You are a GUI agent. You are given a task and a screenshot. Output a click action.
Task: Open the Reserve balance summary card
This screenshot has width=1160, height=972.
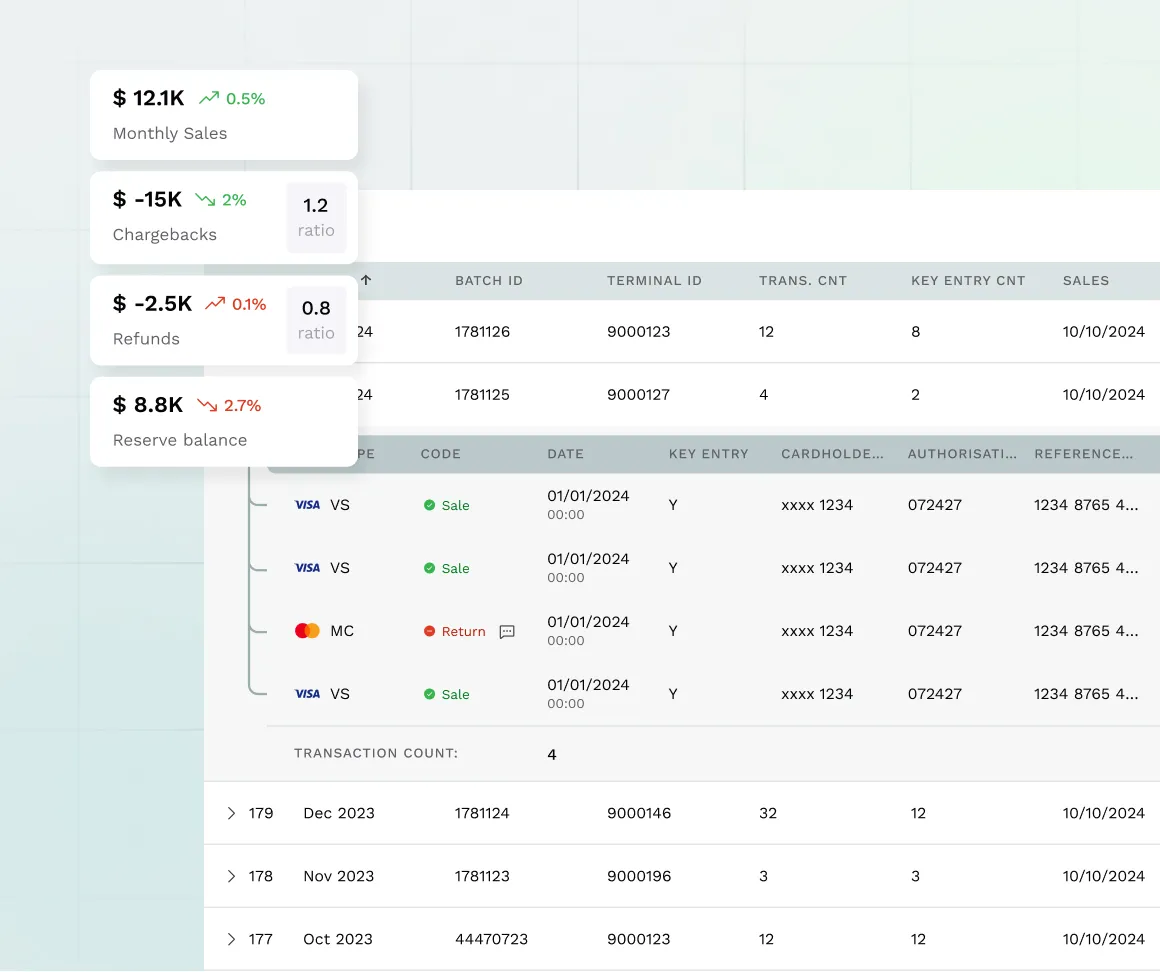tap(223, 421)
